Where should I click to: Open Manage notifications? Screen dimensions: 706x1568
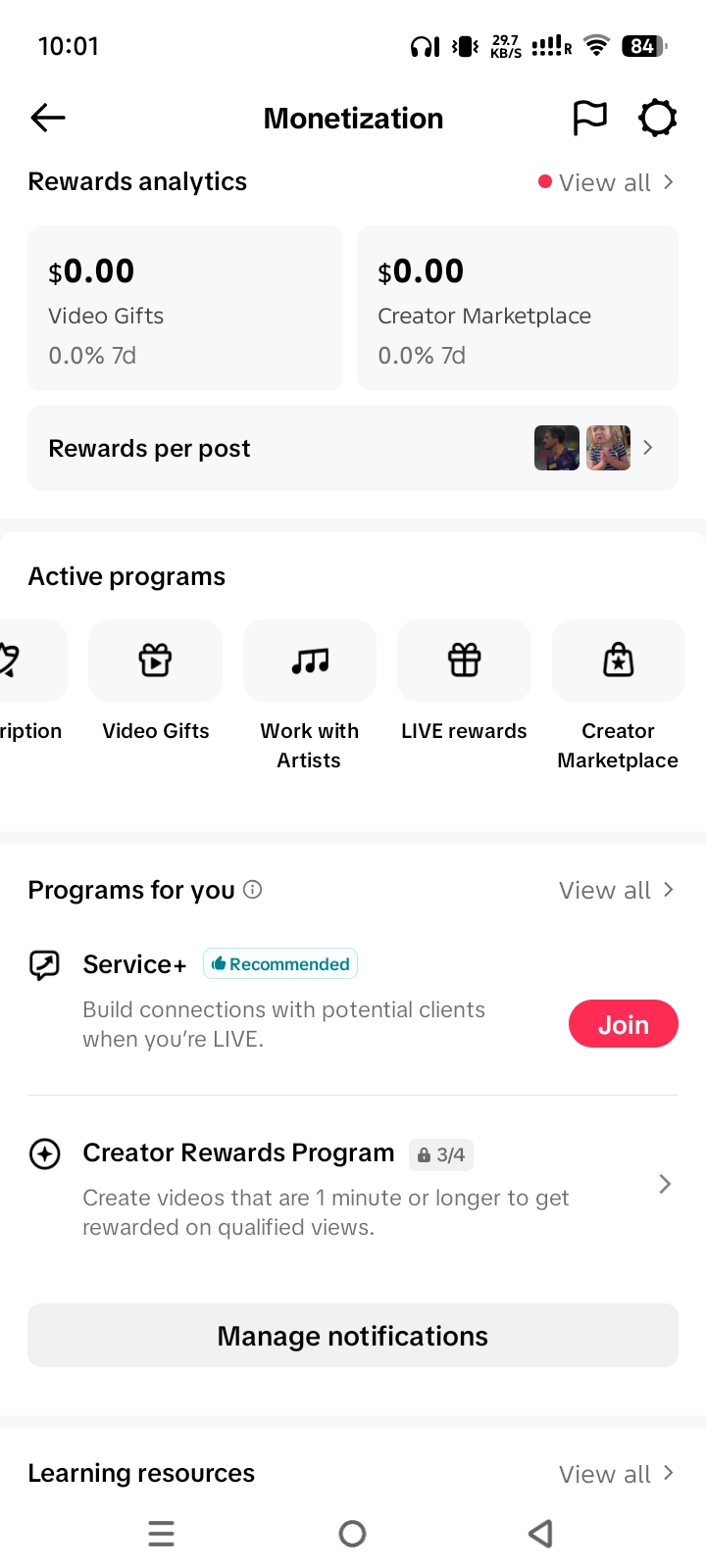pos(353,1336)
